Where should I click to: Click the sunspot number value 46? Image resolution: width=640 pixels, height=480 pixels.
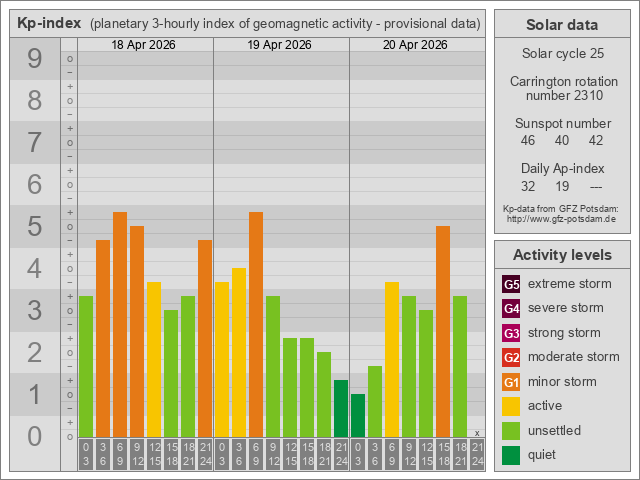click(x=528, y=141)
